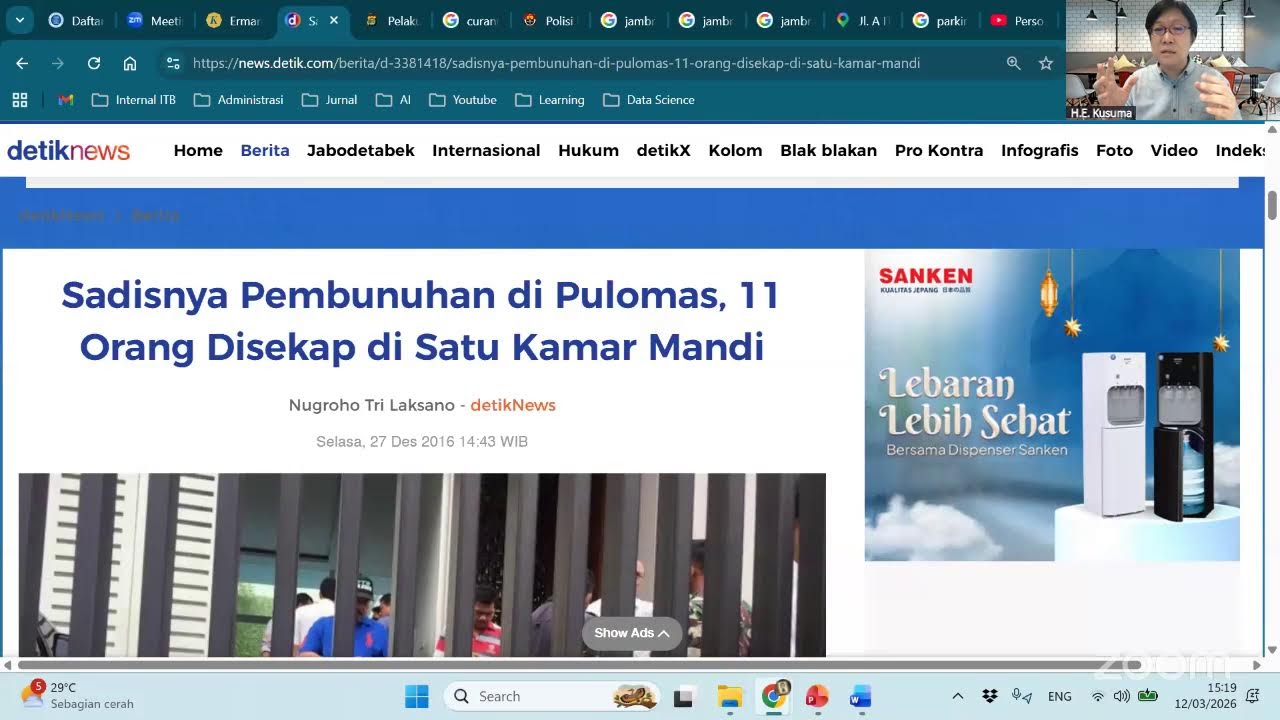This screenshot has height=720, width=1280.
Task: Open the apps grid in bookmarks bar
Action: point(20,100)
